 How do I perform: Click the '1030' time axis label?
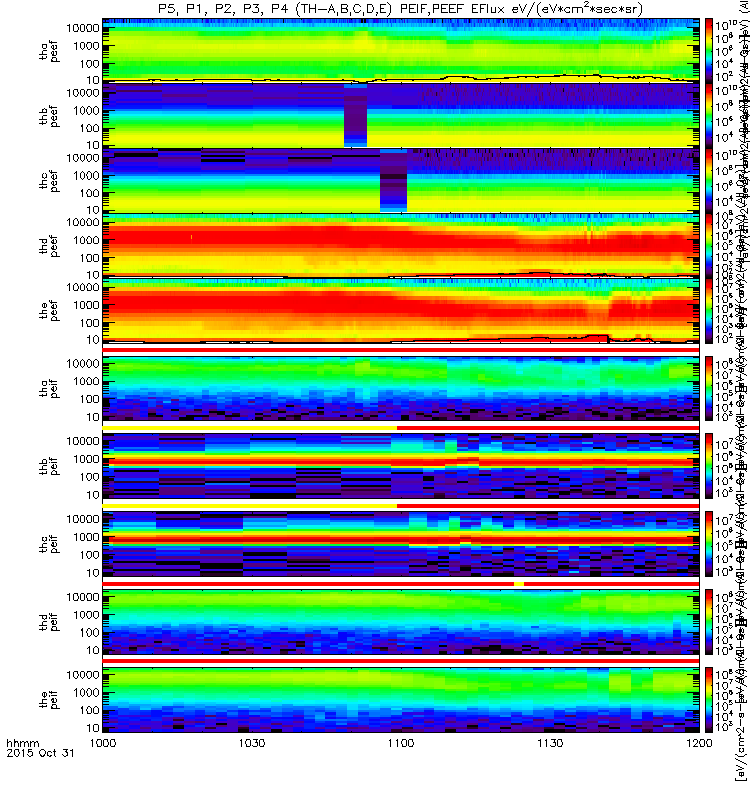(x=252, y=743)
